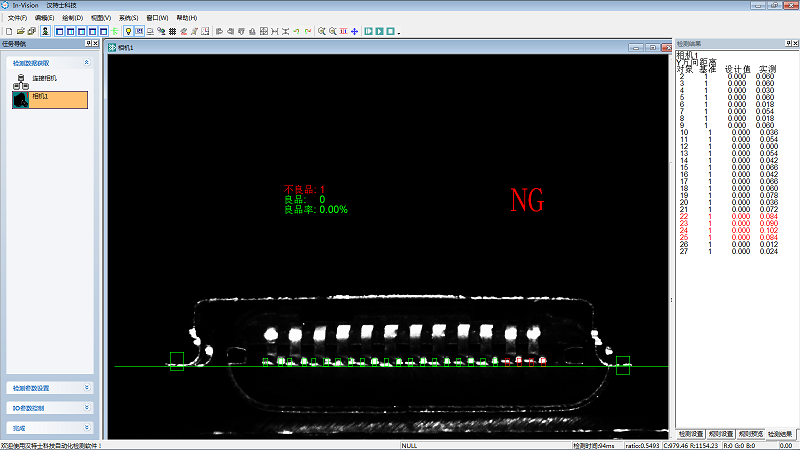800x450 pixels.
Task: Click the green undo arrow icon
Action: (296, 31)
